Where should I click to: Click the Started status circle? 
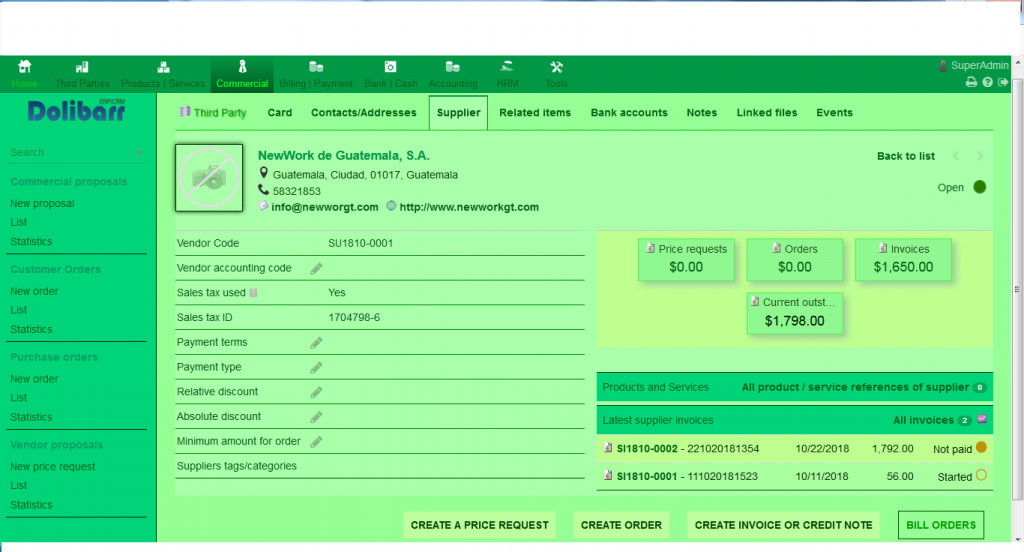(981, 476)
